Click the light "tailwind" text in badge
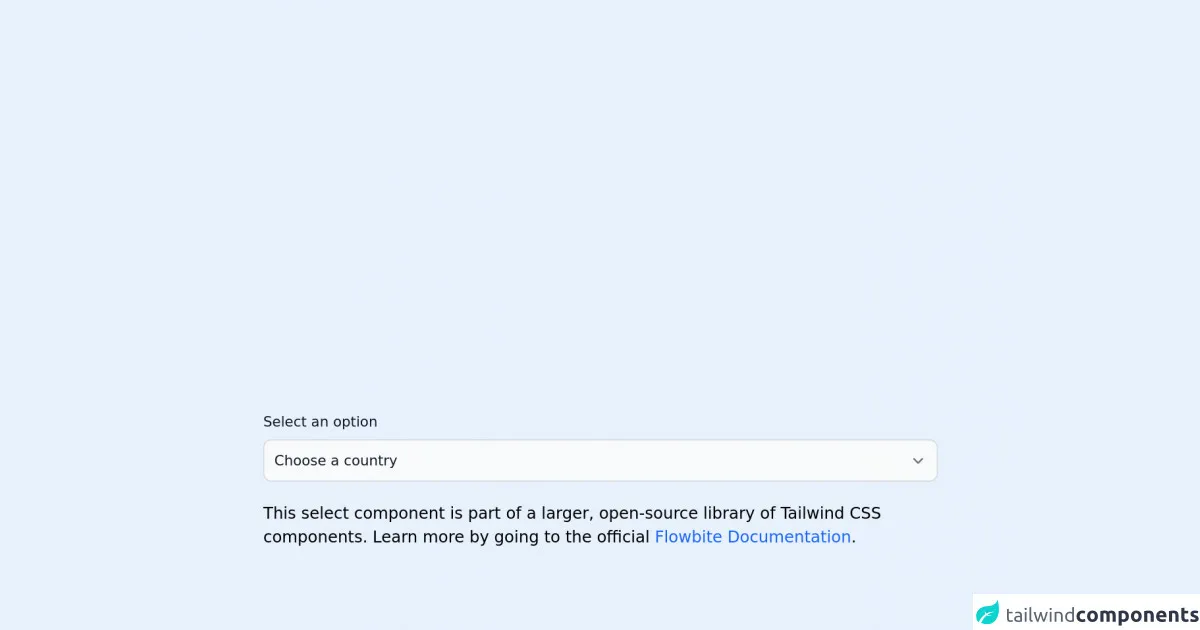 click(1040, 614)
